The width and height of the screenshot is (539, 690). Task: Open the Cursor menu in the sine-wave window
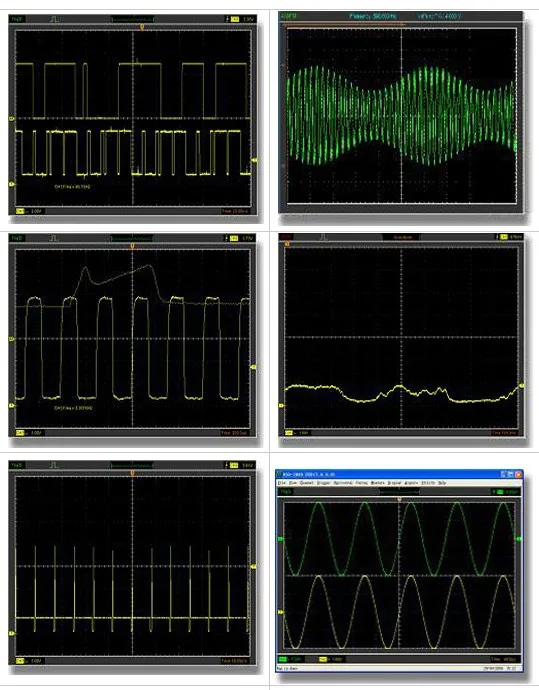click(x=362, y=483)
